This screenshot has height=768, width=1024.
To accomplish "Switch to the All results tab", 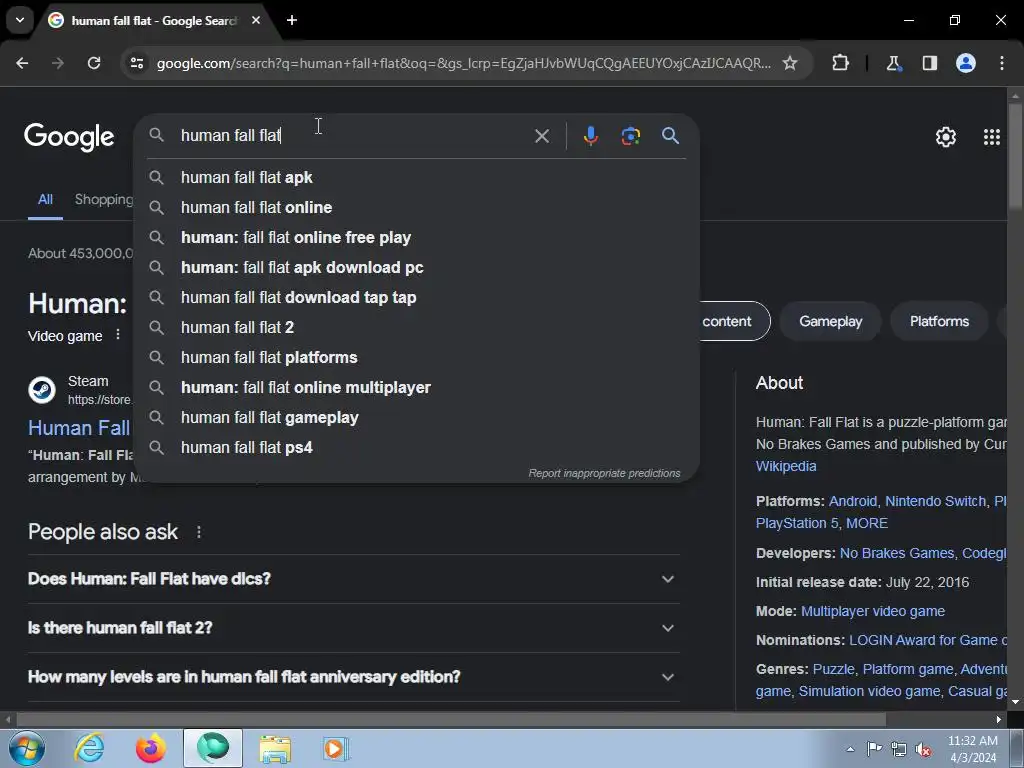I will tap(45, 200).
